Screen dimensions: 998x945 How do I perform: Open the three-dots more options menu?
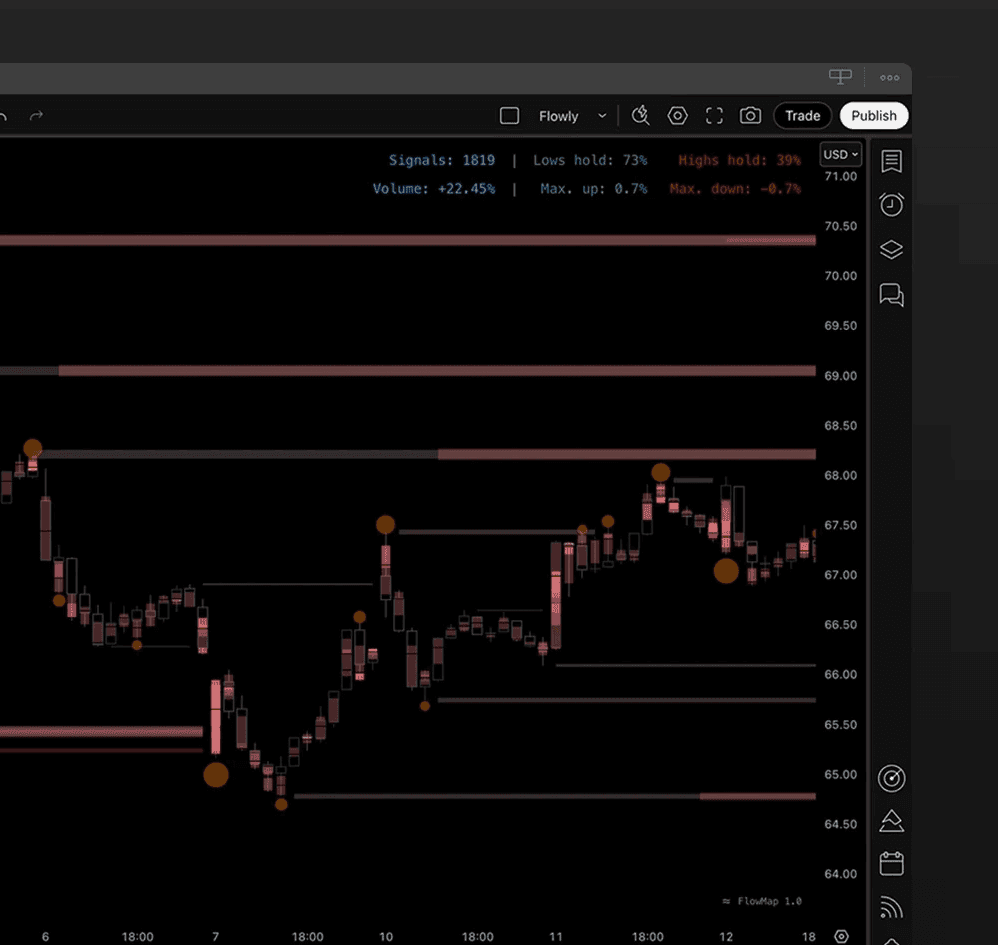(889, 78)
